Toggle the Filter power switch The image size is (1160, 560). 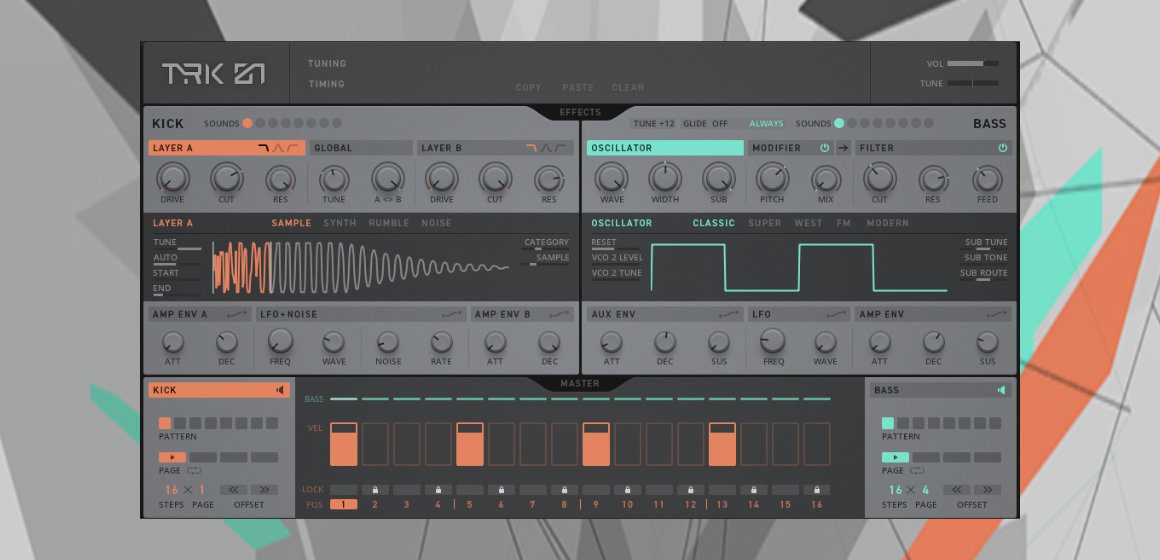(x=1002, y=148)
